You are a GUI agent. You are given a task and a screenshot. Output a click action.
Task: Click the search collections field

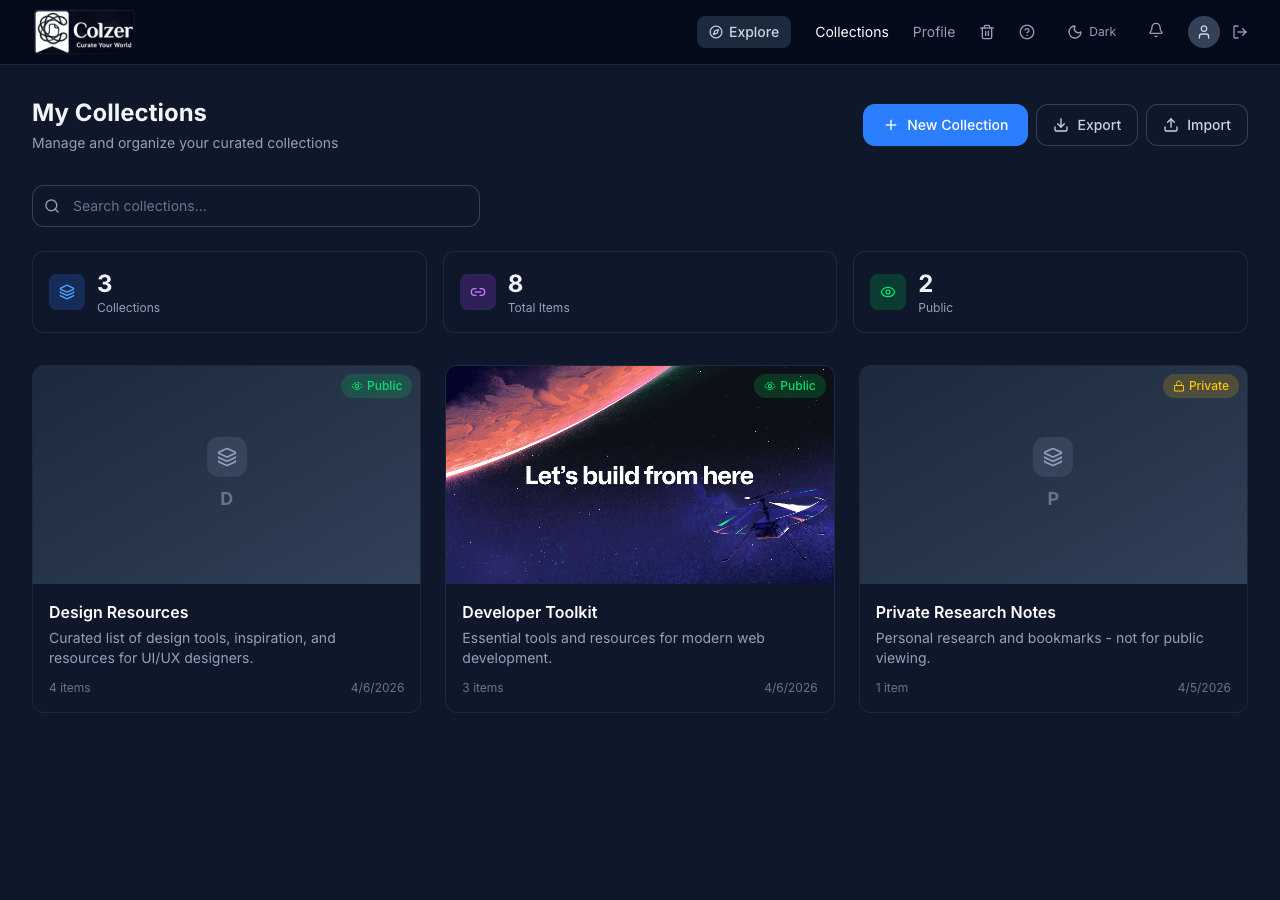point(255,206)
